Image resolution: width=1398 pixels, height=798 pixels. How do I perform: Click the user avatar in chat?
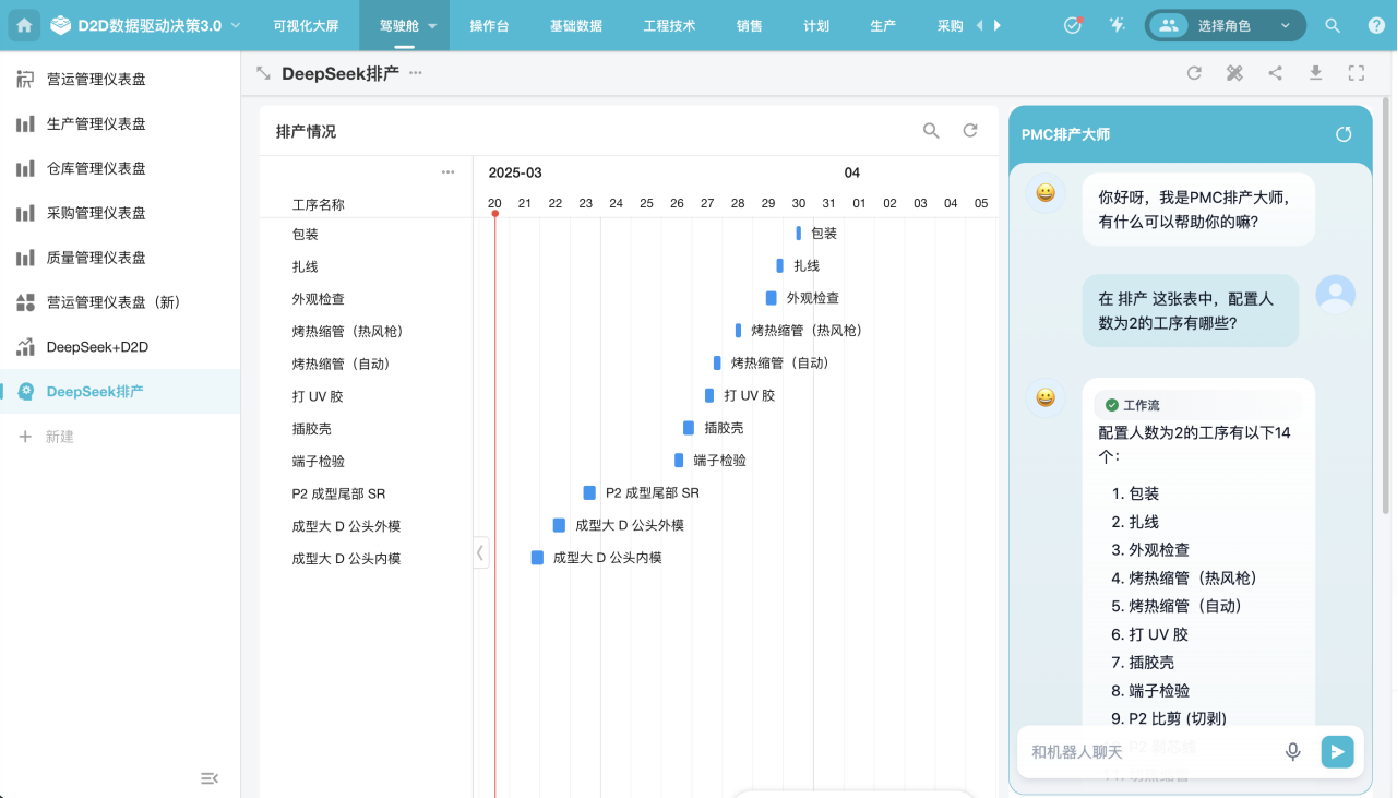coord(1335,294)
